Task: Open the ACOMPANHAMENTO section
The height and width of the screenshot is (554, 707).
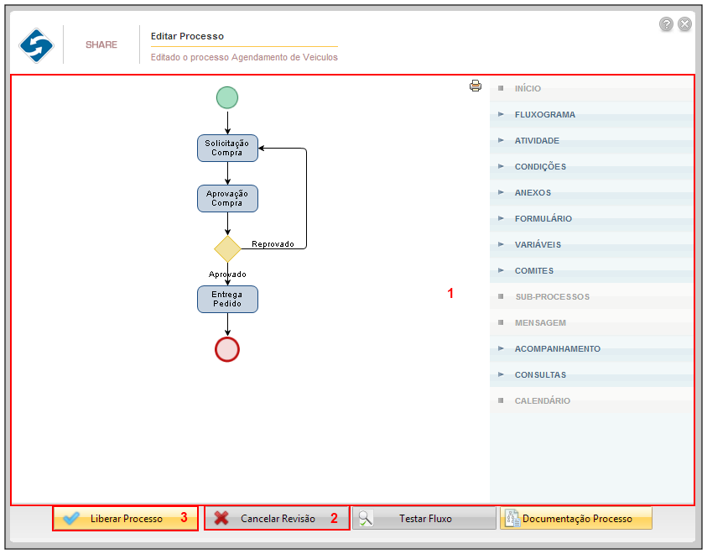Action: tap(592, 349)
